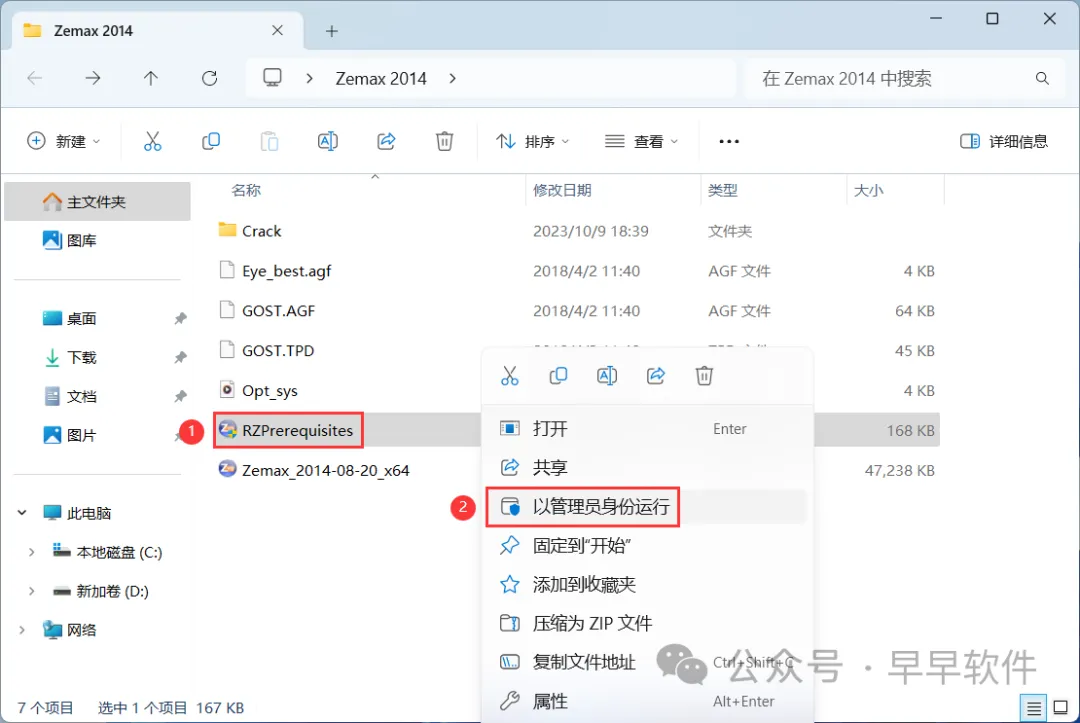Open Documents (文档) in the sidebar
Image resolution: width=1080 pixels, height=723 pixels.
pyautogui.click(x=97, y=397)
